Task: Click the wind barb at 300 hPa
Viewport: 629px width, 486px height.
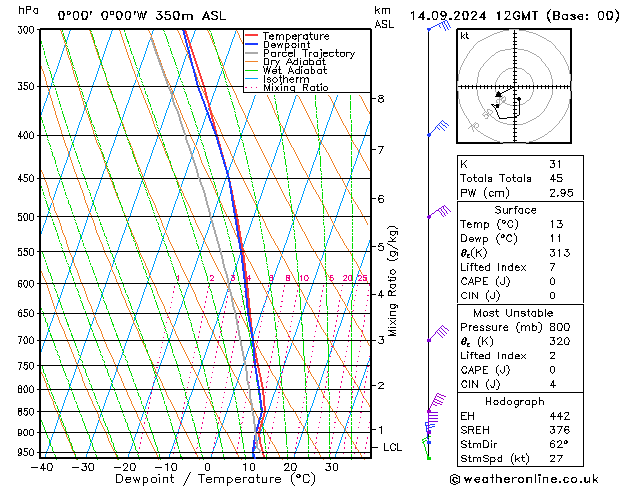Action: pyautogui.click(x=440, y=26)
